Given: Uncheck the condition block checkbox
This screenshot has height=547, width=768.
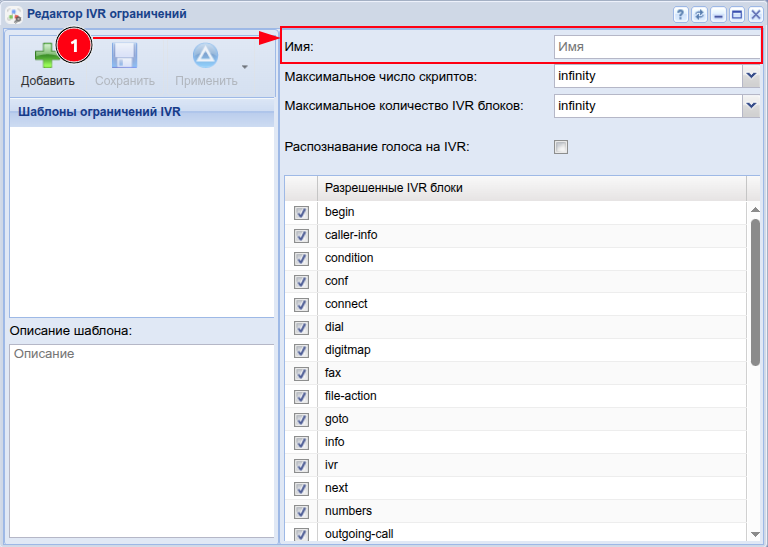Looking at the screenshot, I should (301, 259).
